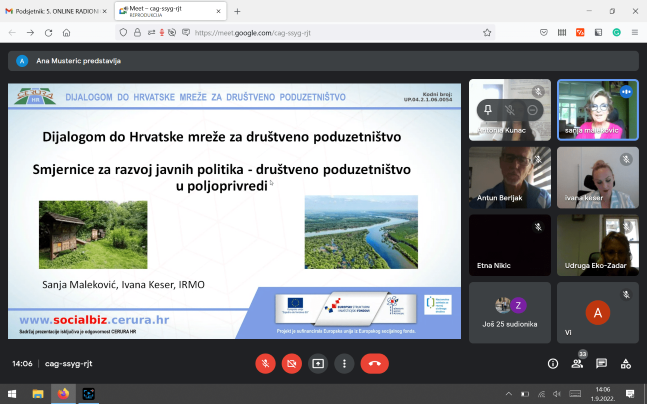The width and height of the screenshot is (647, 404).
Task: Open Firefox hamburger application menu
Action: pos(634,32)
